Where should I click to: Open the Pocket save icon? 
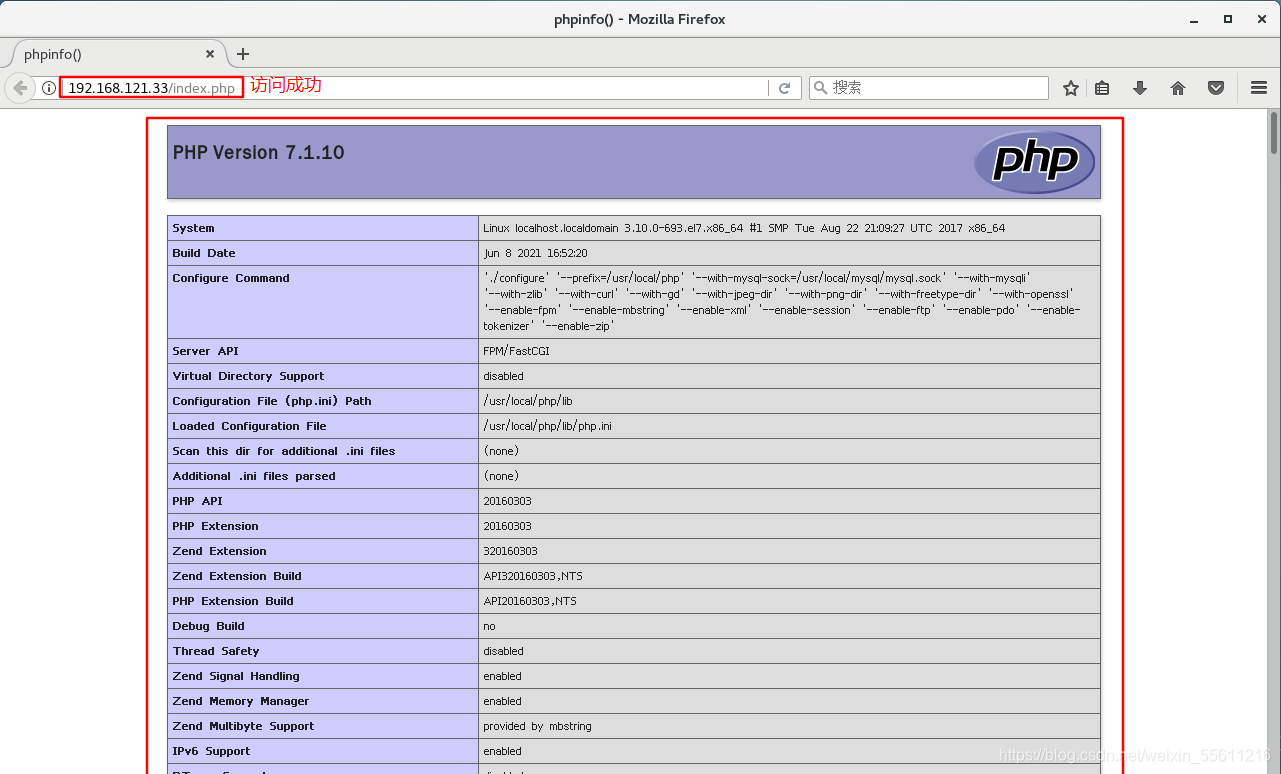coord(1216,88)
